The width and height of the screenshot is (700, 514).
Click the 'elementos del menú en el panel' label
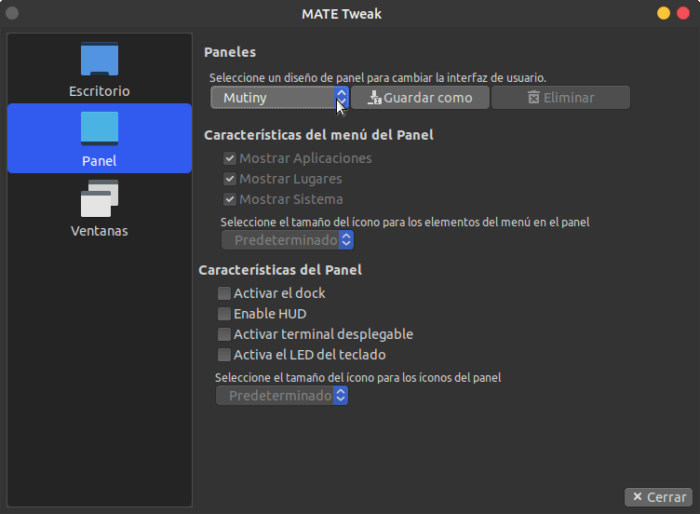(x=405, y=222)
